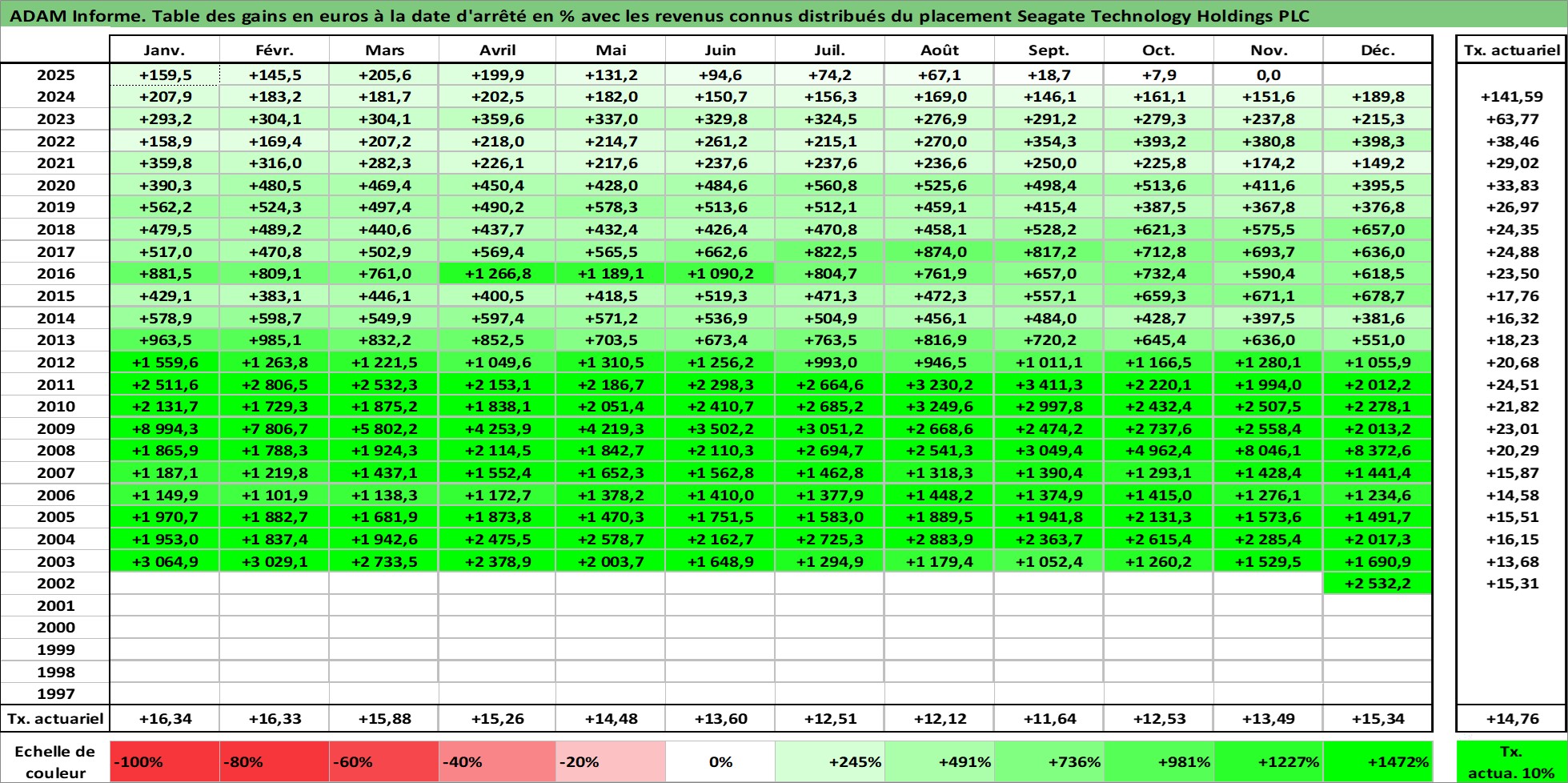Select the +245% light green swatch
1568x783 pixels.
[x=830, y=762]
